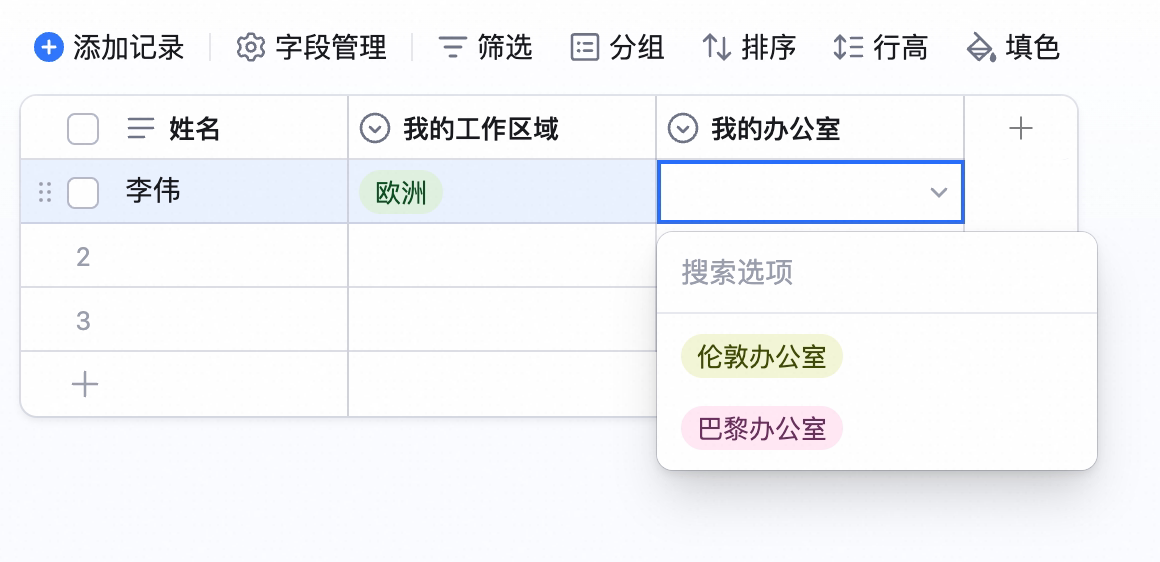The width and height of the screenshot is (1160, 562).
Task: Select the 姓名 cell in row 2
Action: click(x=184, y=256)
